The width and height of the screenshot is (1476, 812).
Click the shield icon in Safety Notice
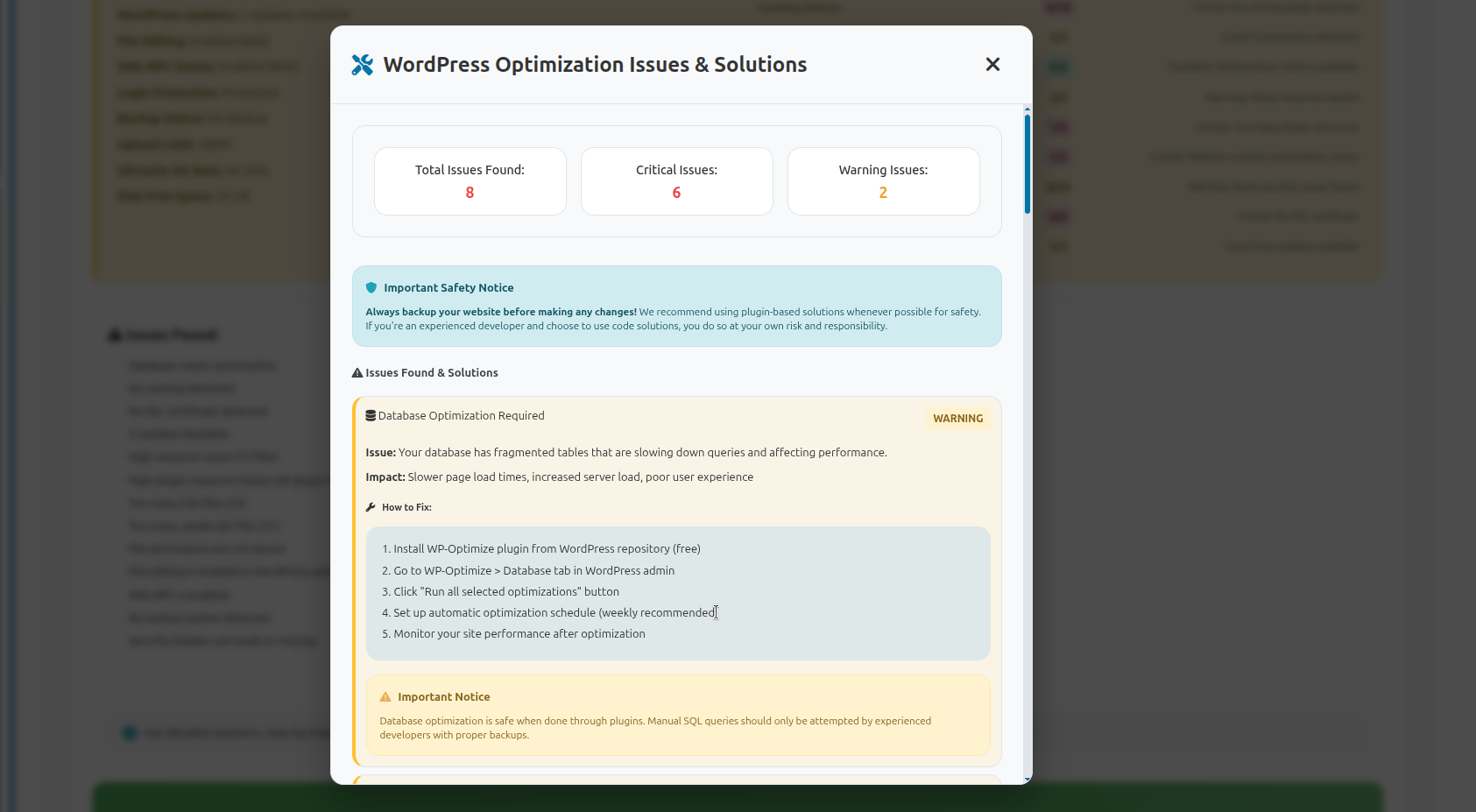[x=371, y=287]
